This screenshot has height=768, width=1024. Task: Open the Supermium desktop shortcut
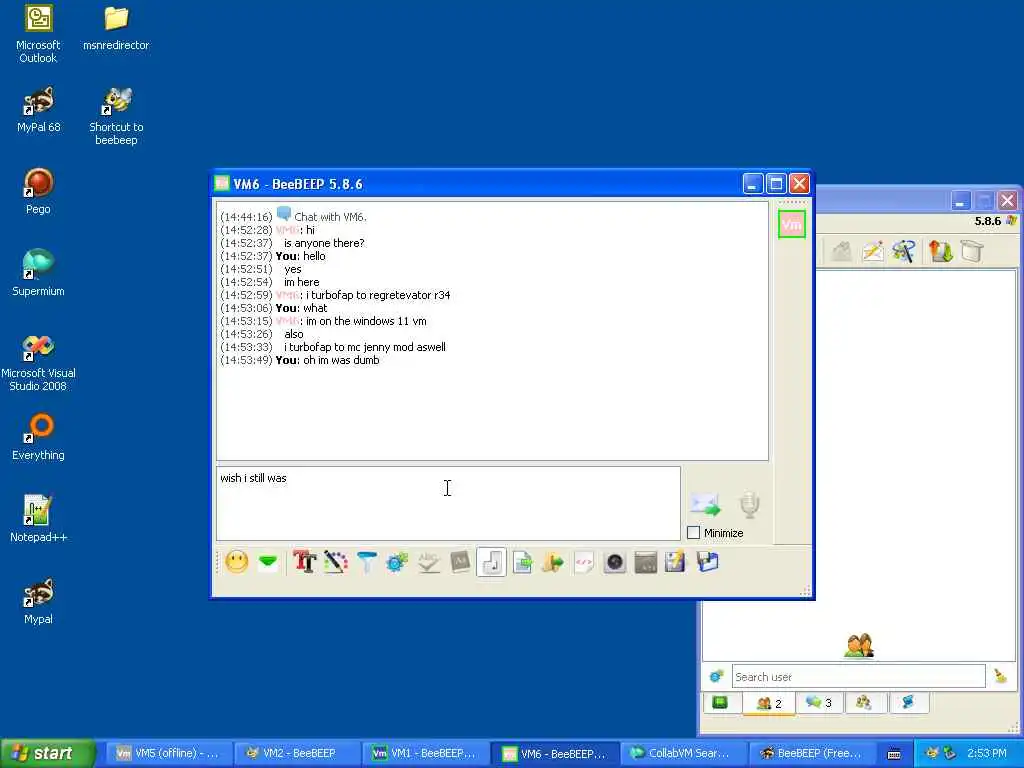click(x=38, y=273)
